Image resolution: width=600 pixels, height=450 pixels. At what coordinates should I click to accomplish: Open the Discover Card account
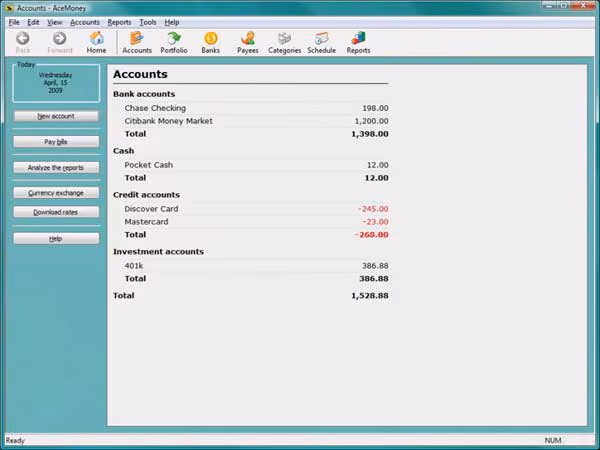(151, 209)
